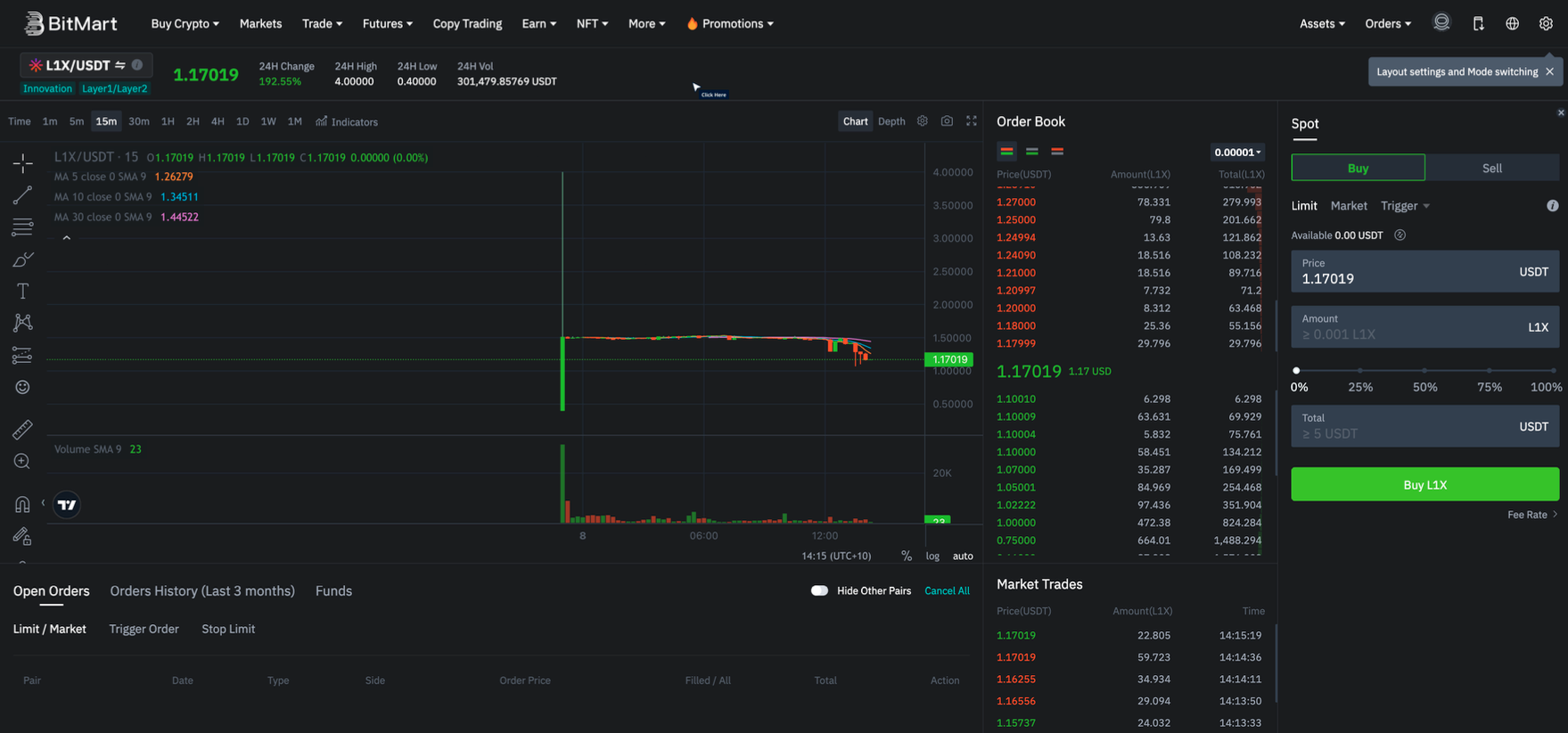This screenshot has height=733, width=1568.
Task: Open the prediction and measurement tools
Action: 22,355
